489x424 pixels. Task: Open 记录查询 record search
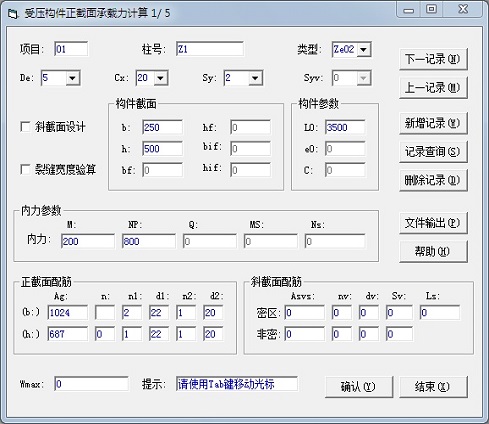click(x=433, y=152)
